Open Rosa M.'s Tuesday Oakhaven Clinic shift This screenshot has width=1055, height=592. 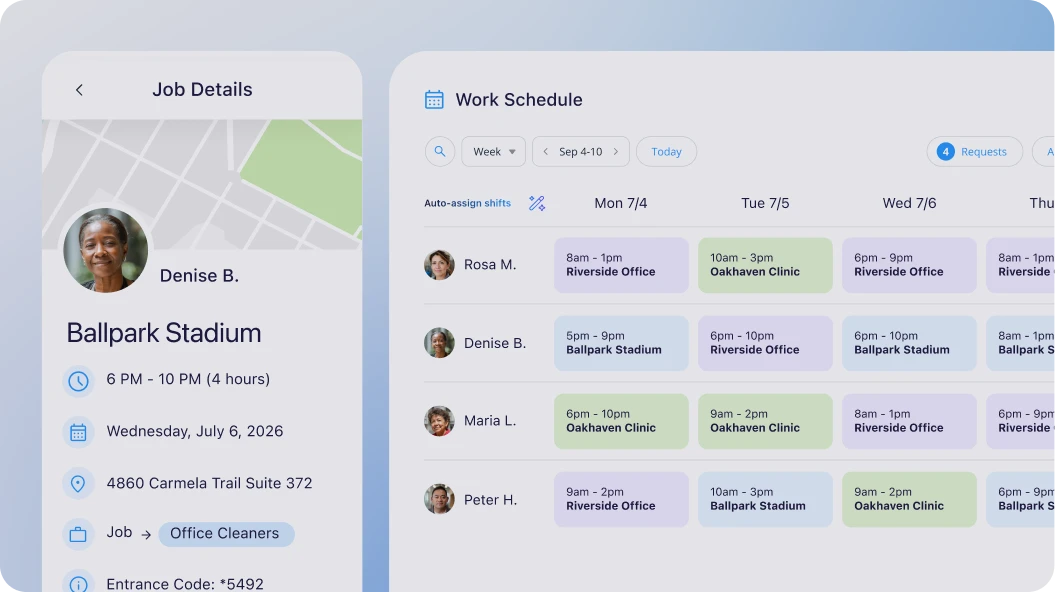(x=765, y=265)
